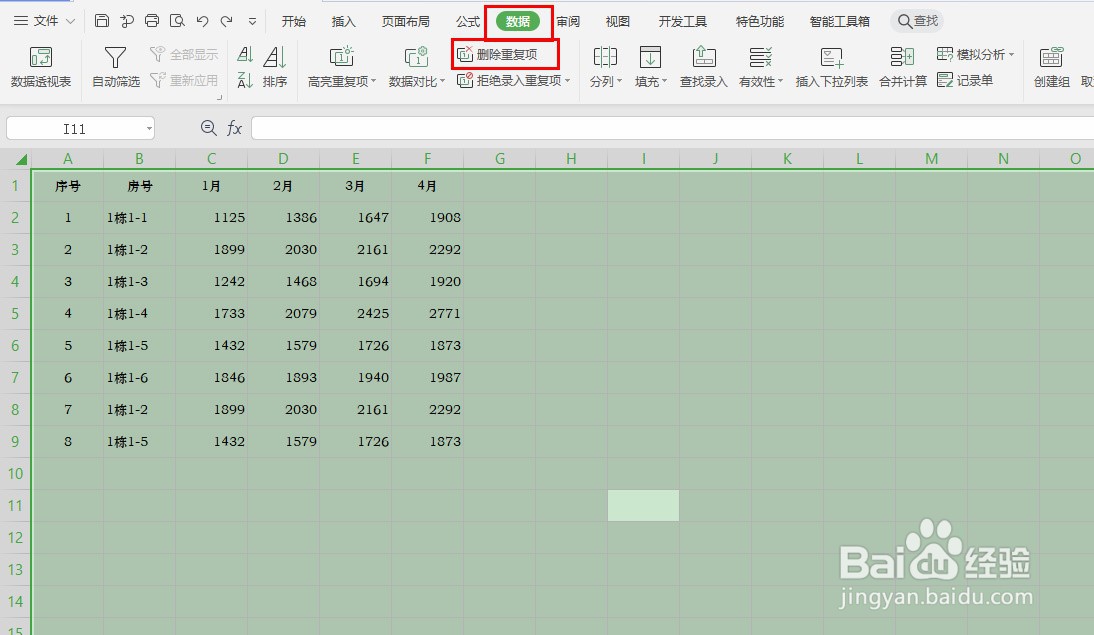Click the 删除重复项 remove duplicates command
The image size is (1094, 635).
point(505,55)
